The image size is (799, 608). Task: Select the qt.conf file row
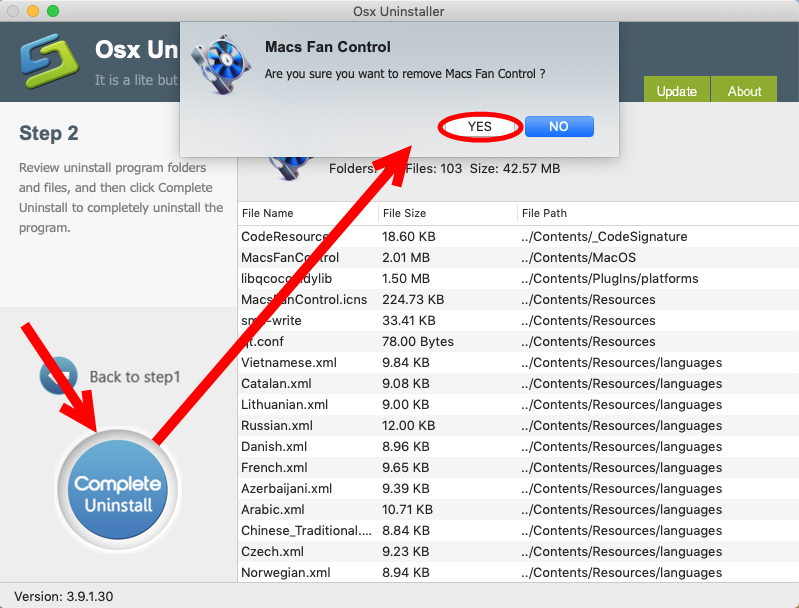pyautogui.click(x=518, y=341)
